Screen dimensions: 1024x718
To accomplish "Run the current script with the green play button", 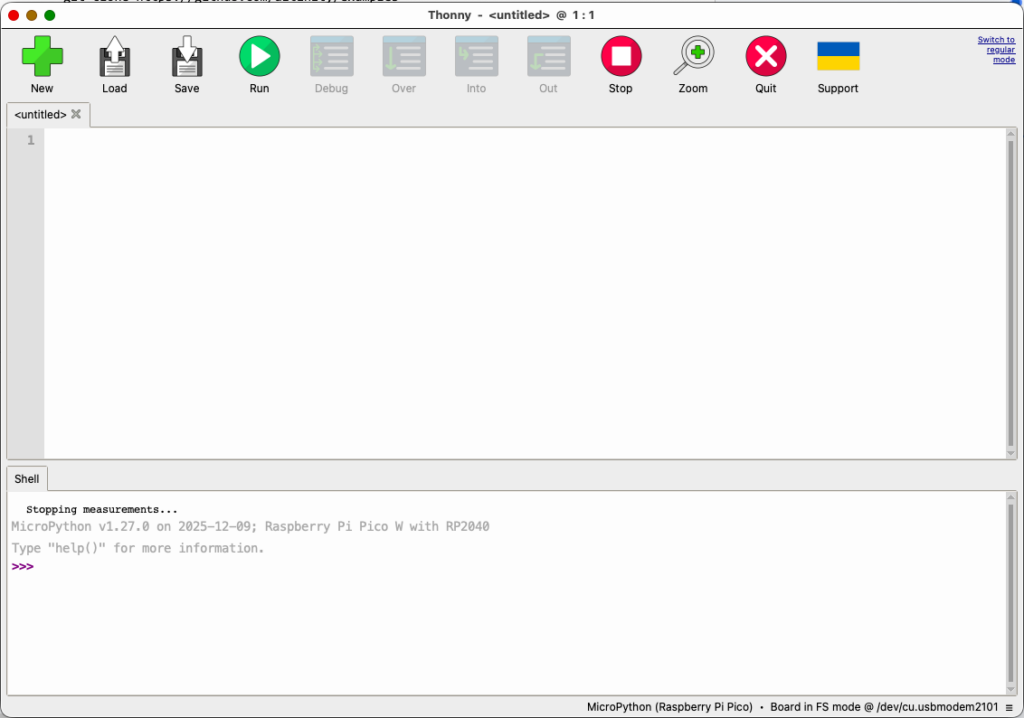I will (x=259, y=57).
